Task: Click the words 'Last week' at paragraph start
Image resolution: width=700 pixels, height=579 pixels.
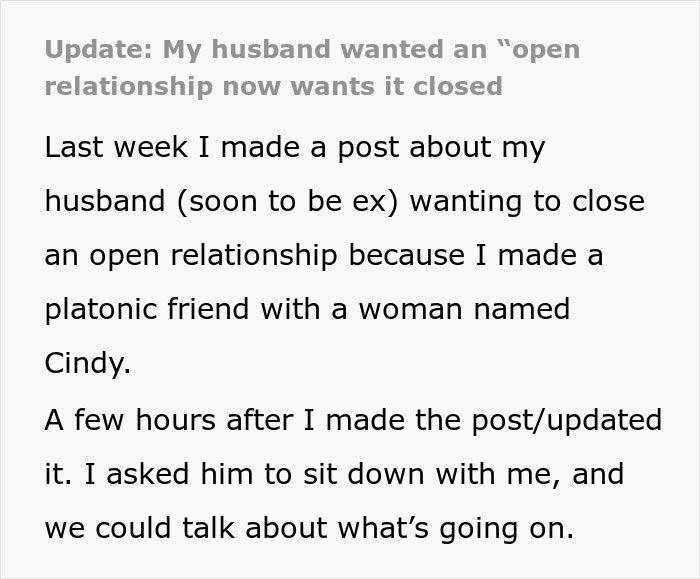Action: [116, 147]
